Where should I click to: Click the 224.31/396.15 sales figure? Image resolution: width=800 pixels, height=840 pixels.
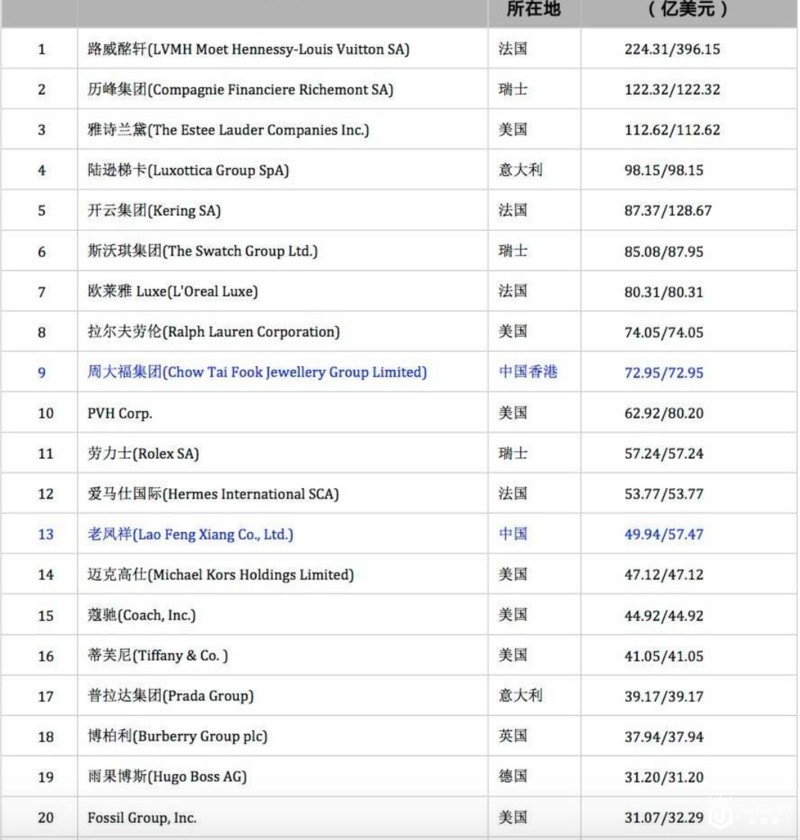coord(670,49)
